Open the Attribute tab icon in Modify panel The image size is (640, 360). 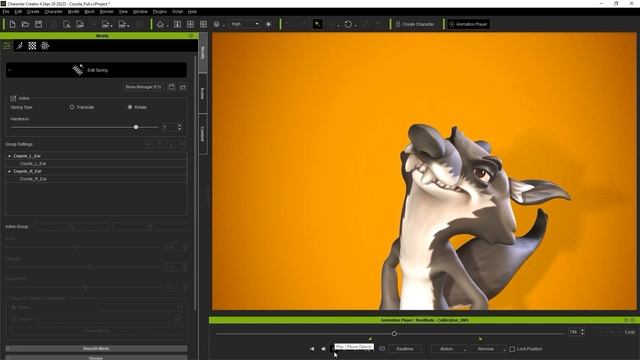pos(7,46)
